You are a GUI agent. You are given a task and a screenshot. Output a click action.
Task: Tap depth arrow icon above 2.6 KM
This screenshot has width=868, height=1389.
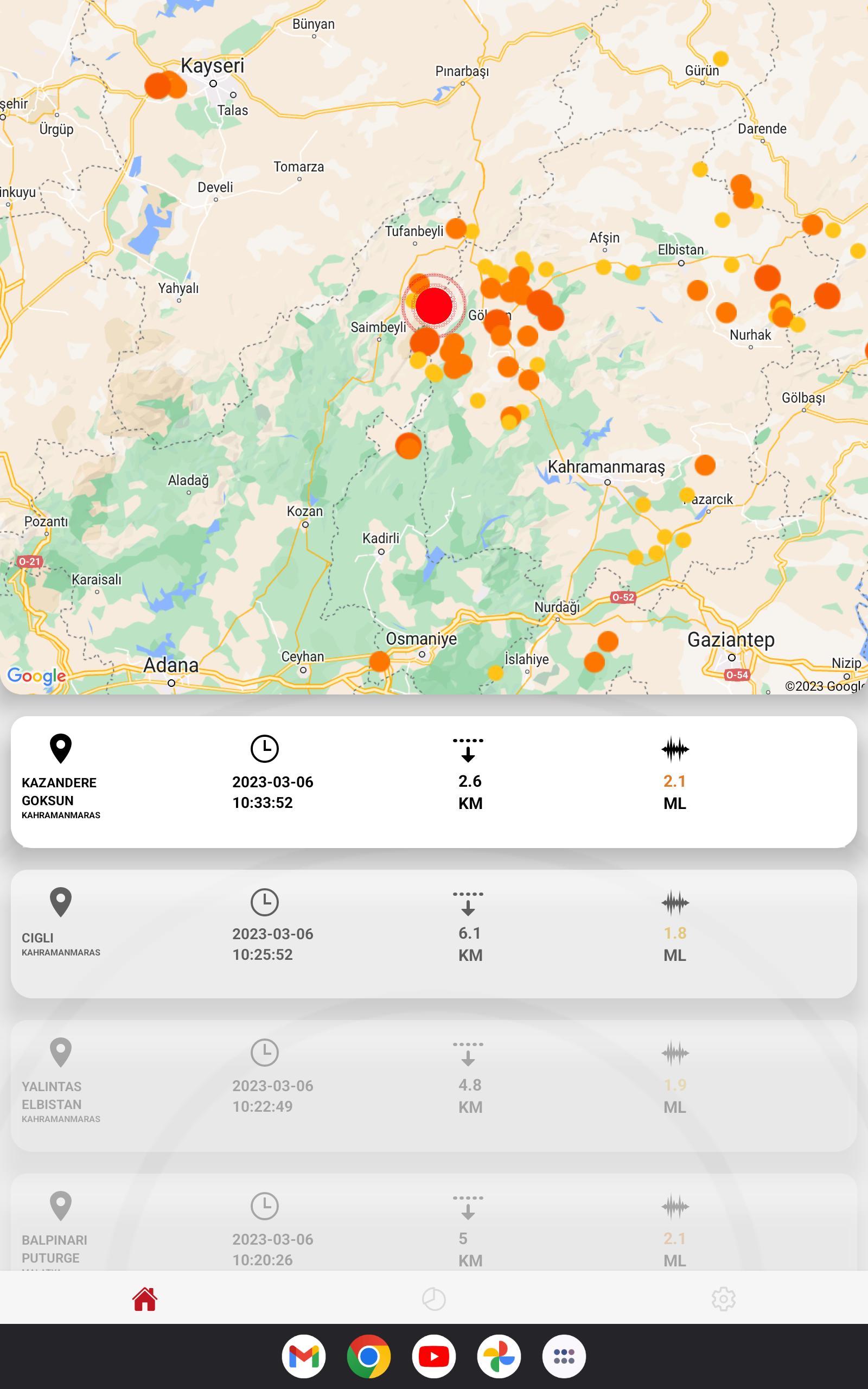(x=468, y=750)
